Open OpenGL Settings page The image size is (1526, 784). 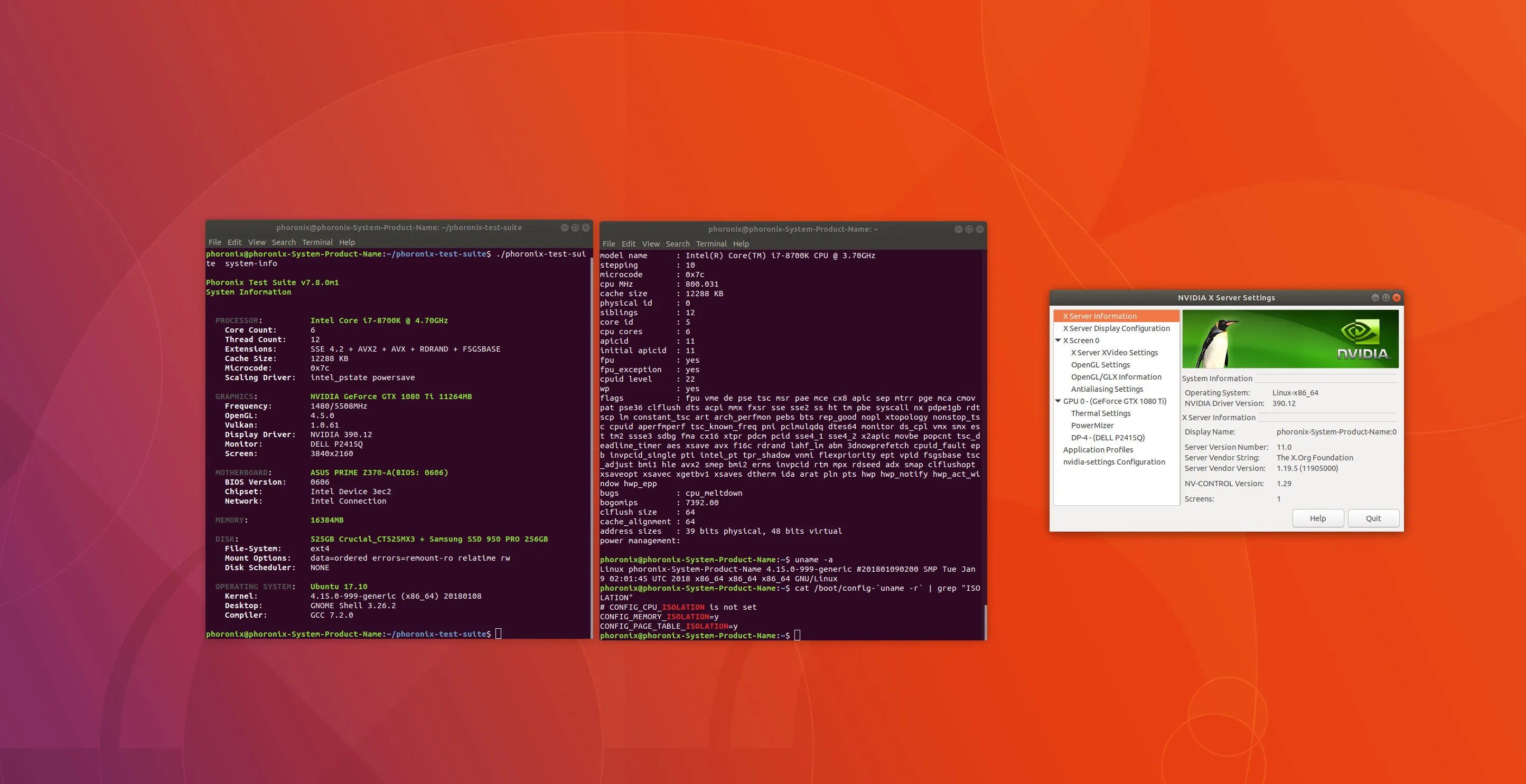[x=1100, y=365]
